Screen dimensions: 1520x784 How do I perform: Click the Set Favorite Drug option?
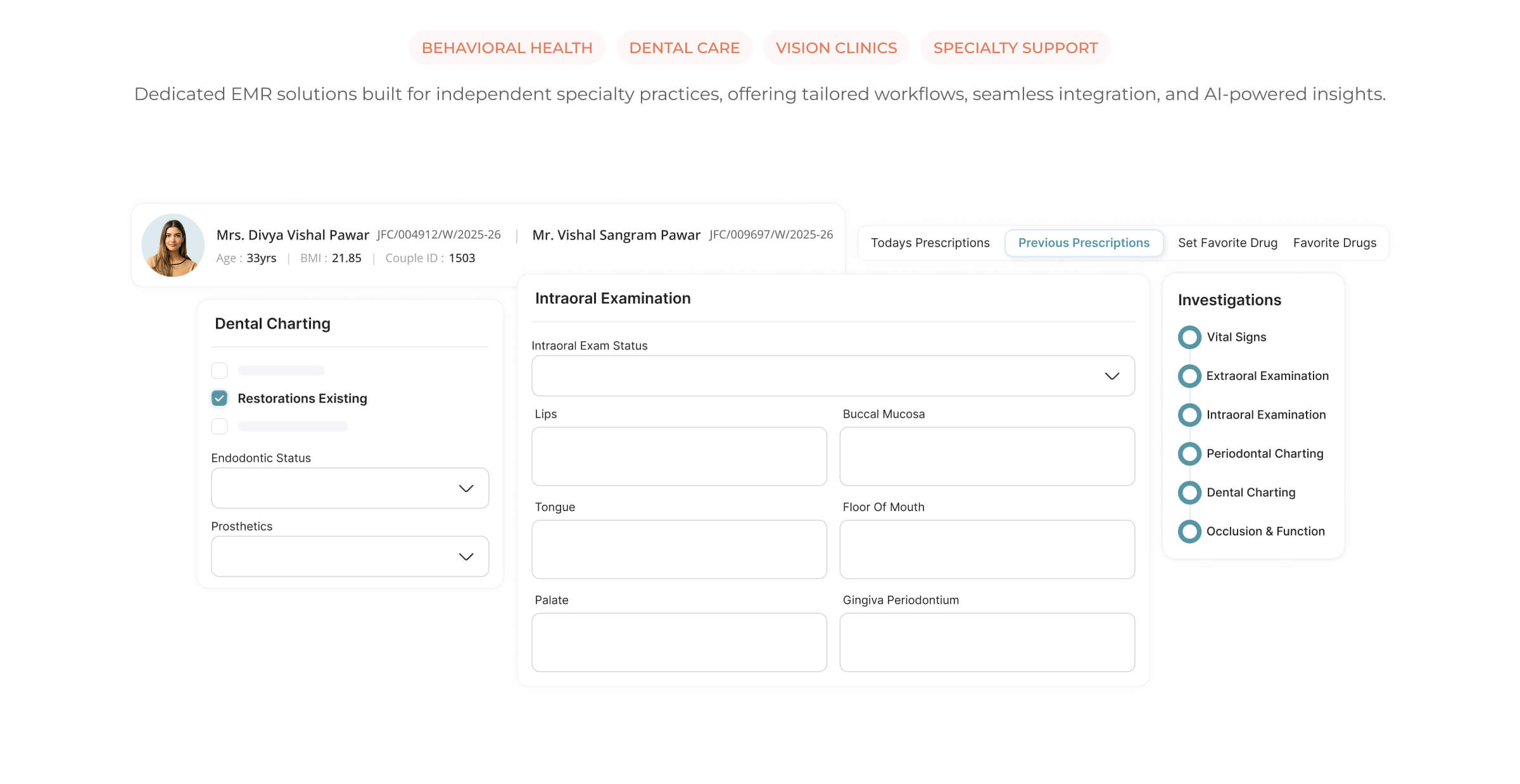pos(1227,243)
